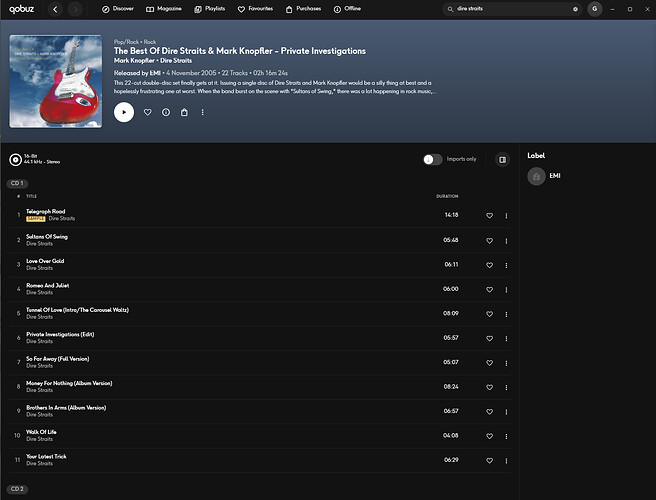The image size is (656, 500).
Task: Open more options for Brothers In Arms
Action: coord(506,412)
